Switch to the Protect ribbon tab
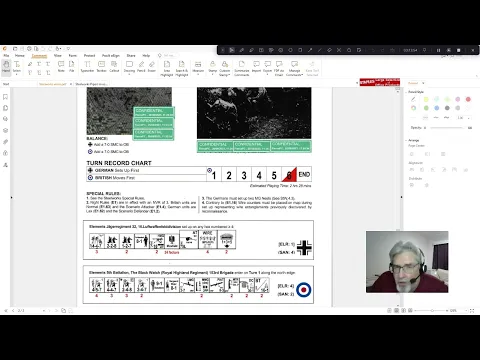The width and height of the screenshot is (480, 360). click(89, 55)
